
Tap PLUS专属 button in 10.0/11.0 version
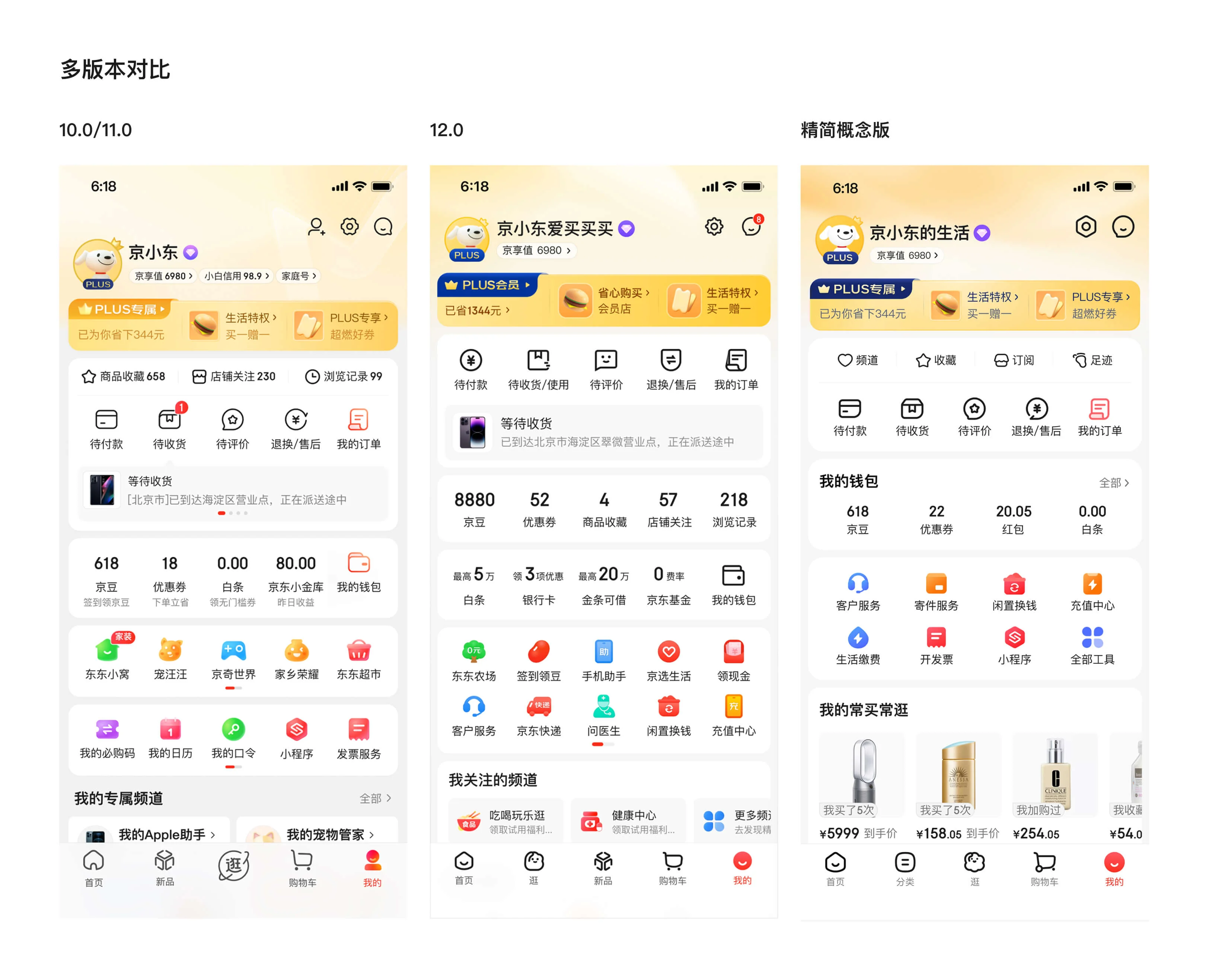pyautogui.click(x=123, y=309)
